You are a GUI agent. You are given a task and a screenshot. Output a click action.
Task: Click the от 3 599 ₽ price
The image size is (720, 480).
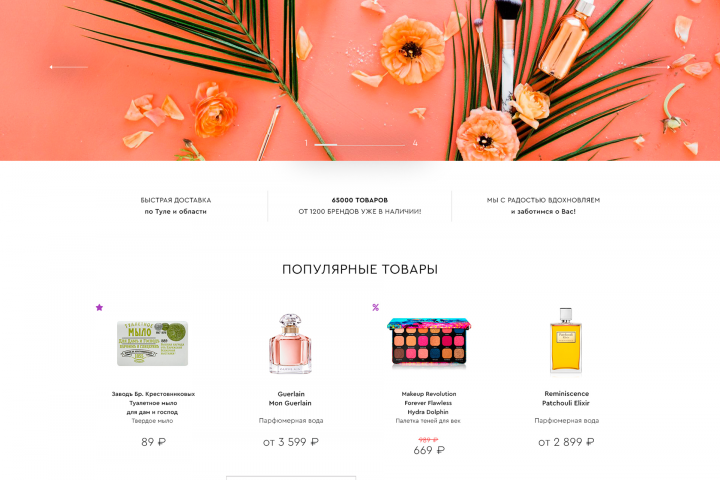291,442
